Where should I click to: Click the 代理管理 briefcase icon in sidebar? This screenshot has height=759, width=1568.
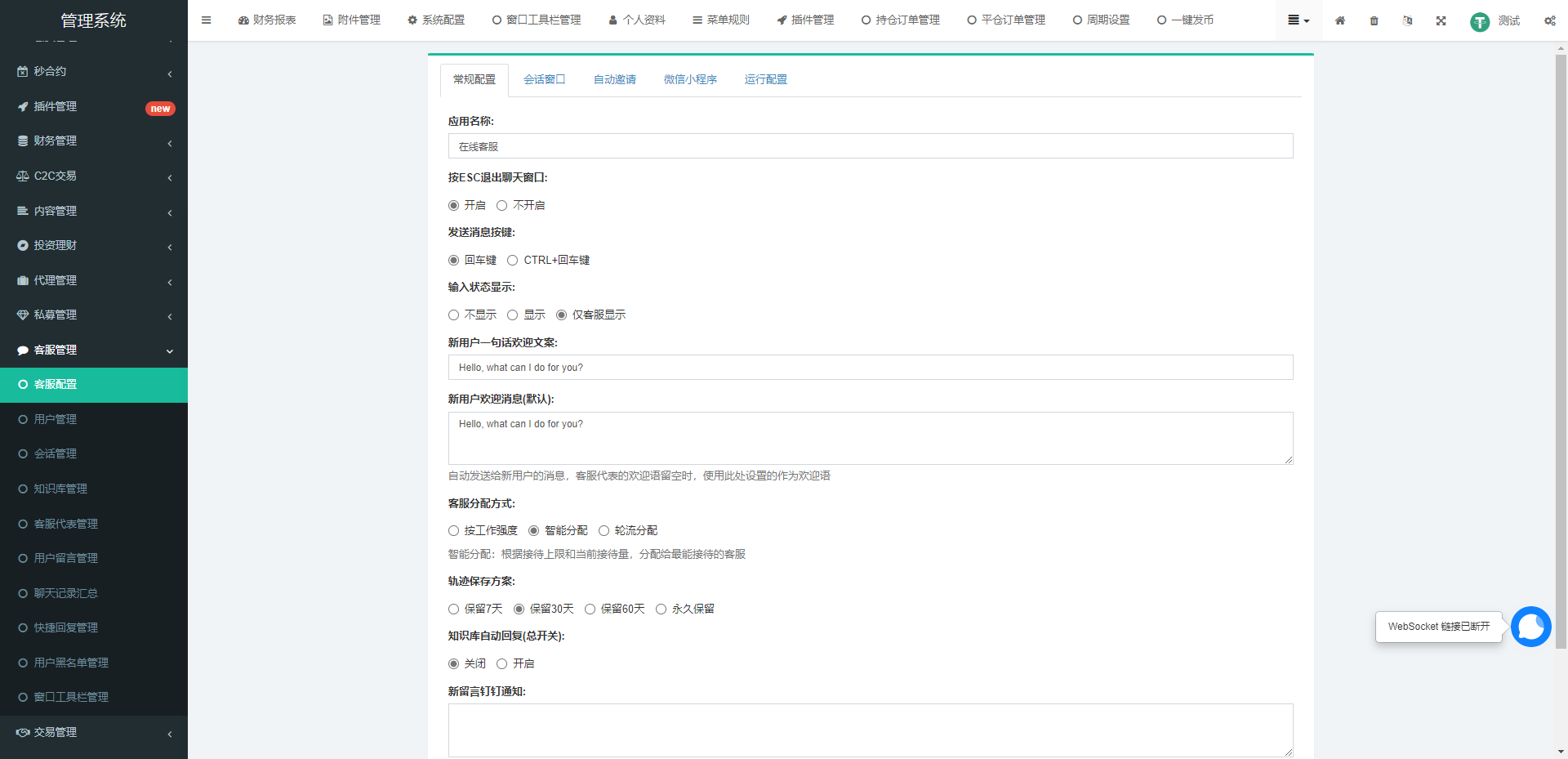pos(23,281)
